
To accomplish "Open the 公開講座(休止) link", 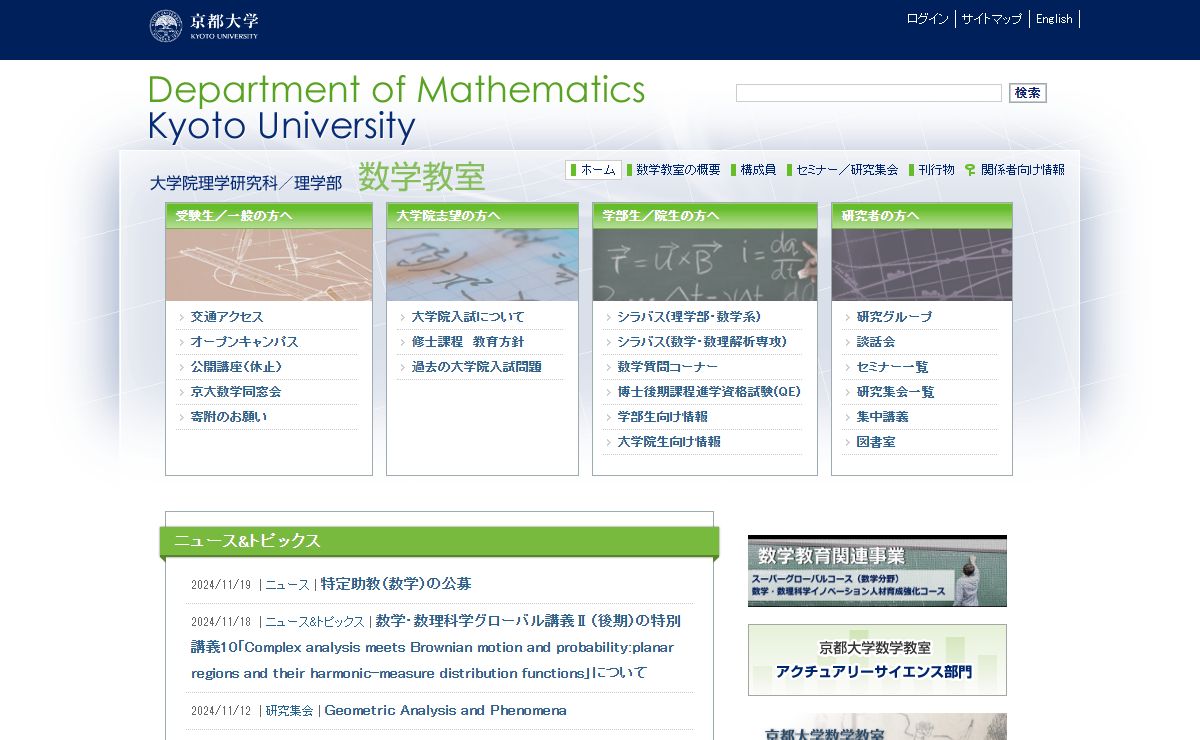I will point(236,367).
